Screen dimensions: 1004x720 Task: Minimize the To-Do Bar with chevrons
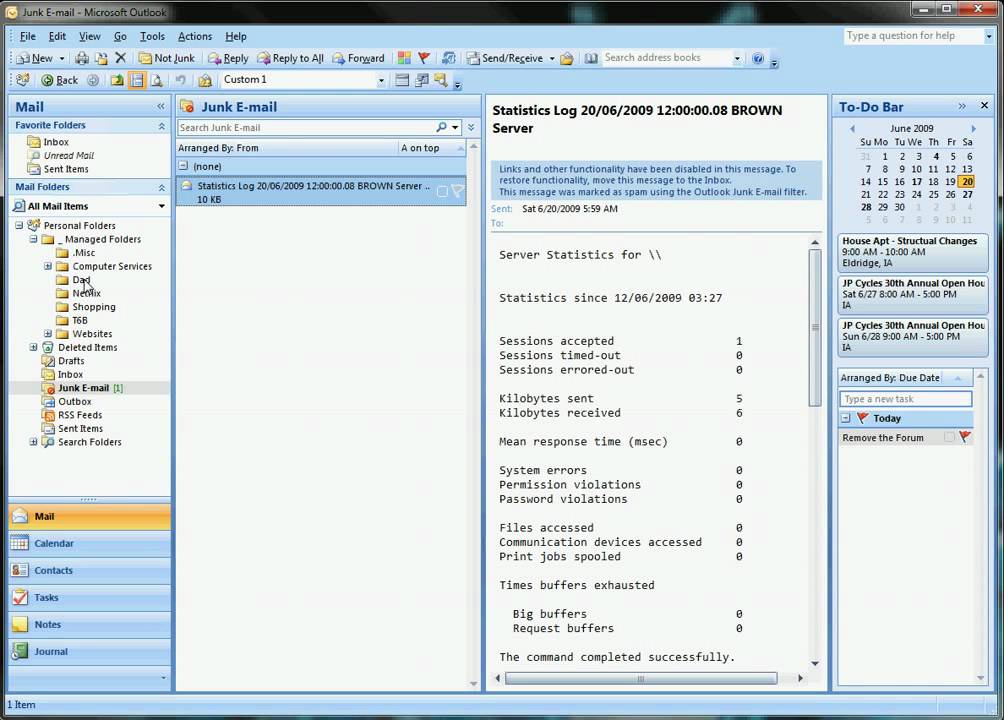(x=962, y=106)
